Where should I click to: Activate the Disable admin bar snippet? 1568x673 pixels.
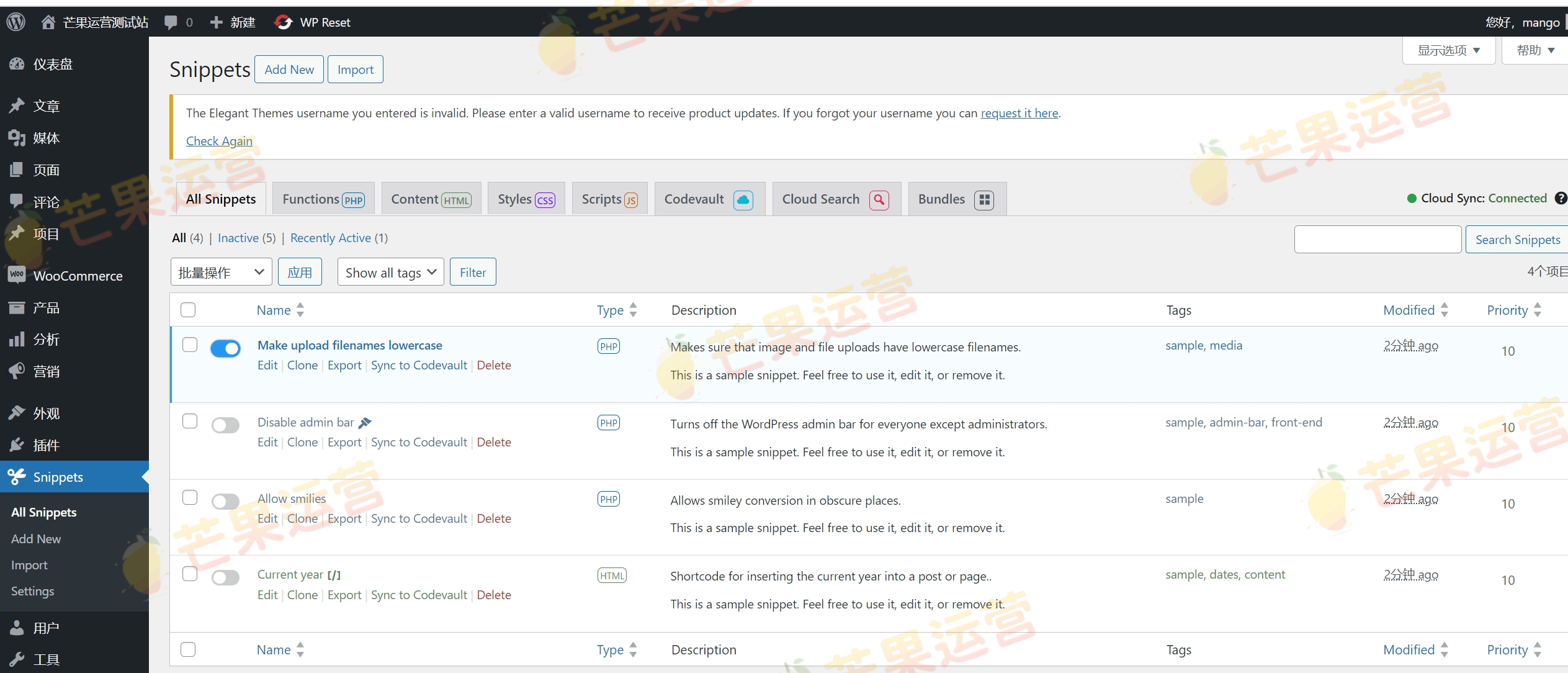coord(225,425)
